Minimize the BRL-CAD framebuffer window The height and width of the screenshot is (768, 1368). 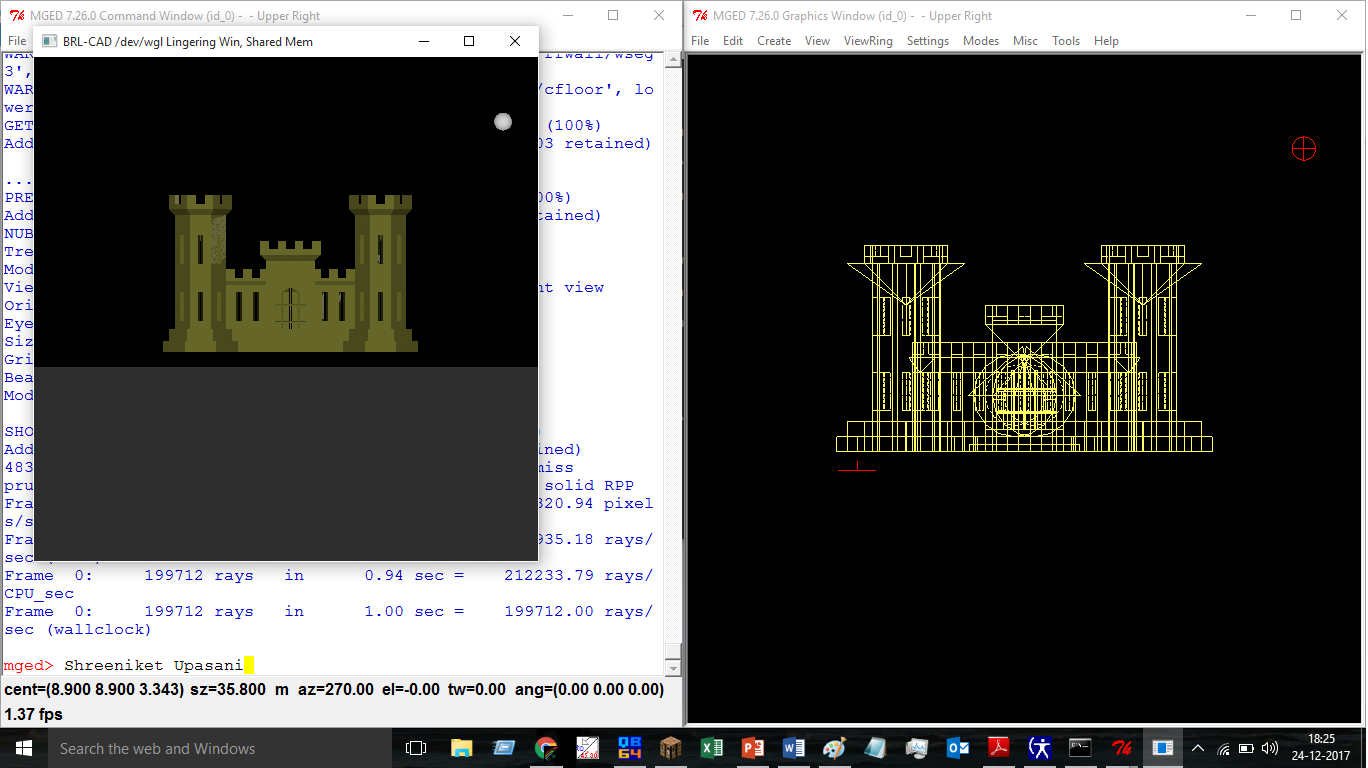coord(424,41)
